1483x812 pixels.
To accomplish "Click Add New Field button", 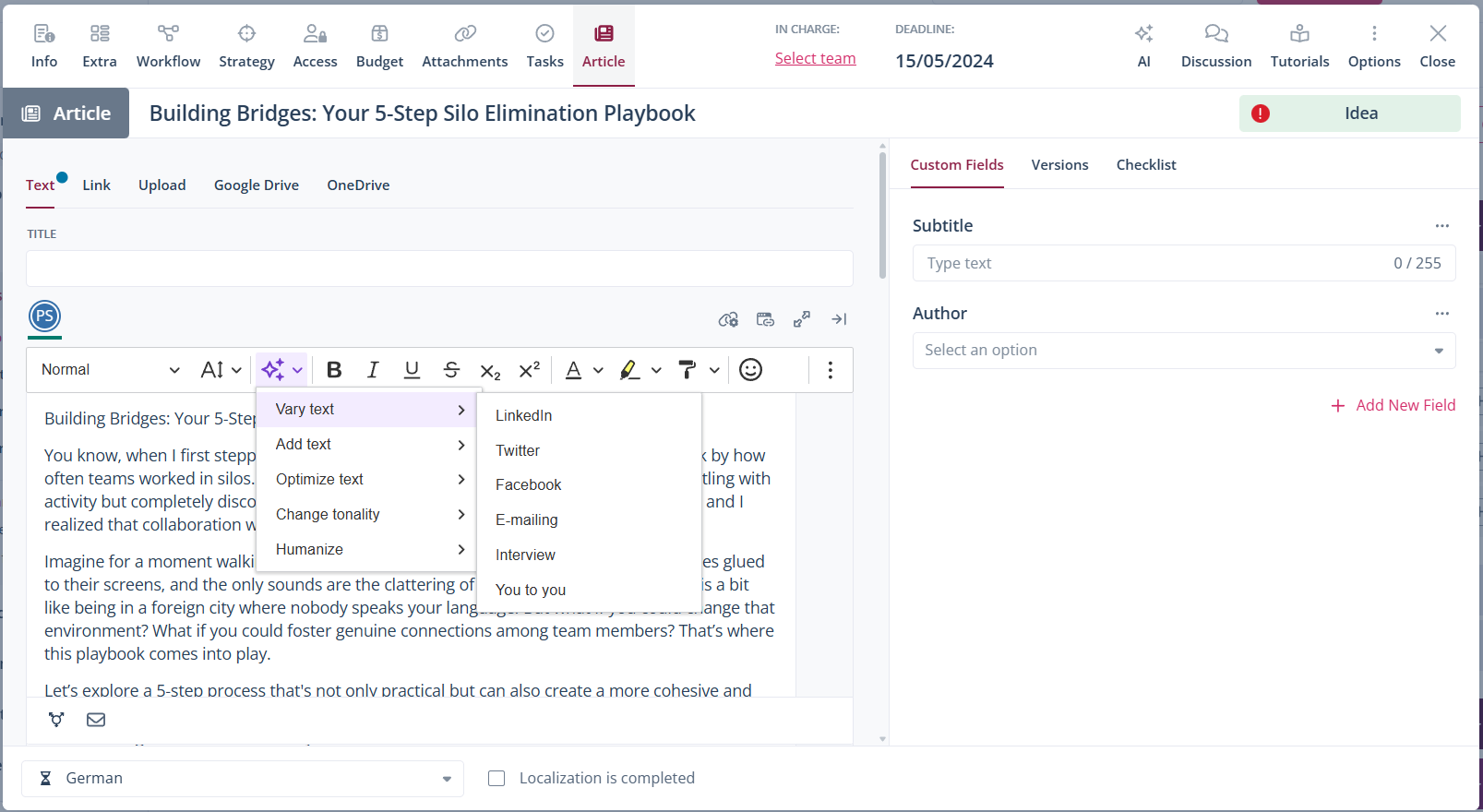I will tap(1393, 405).
